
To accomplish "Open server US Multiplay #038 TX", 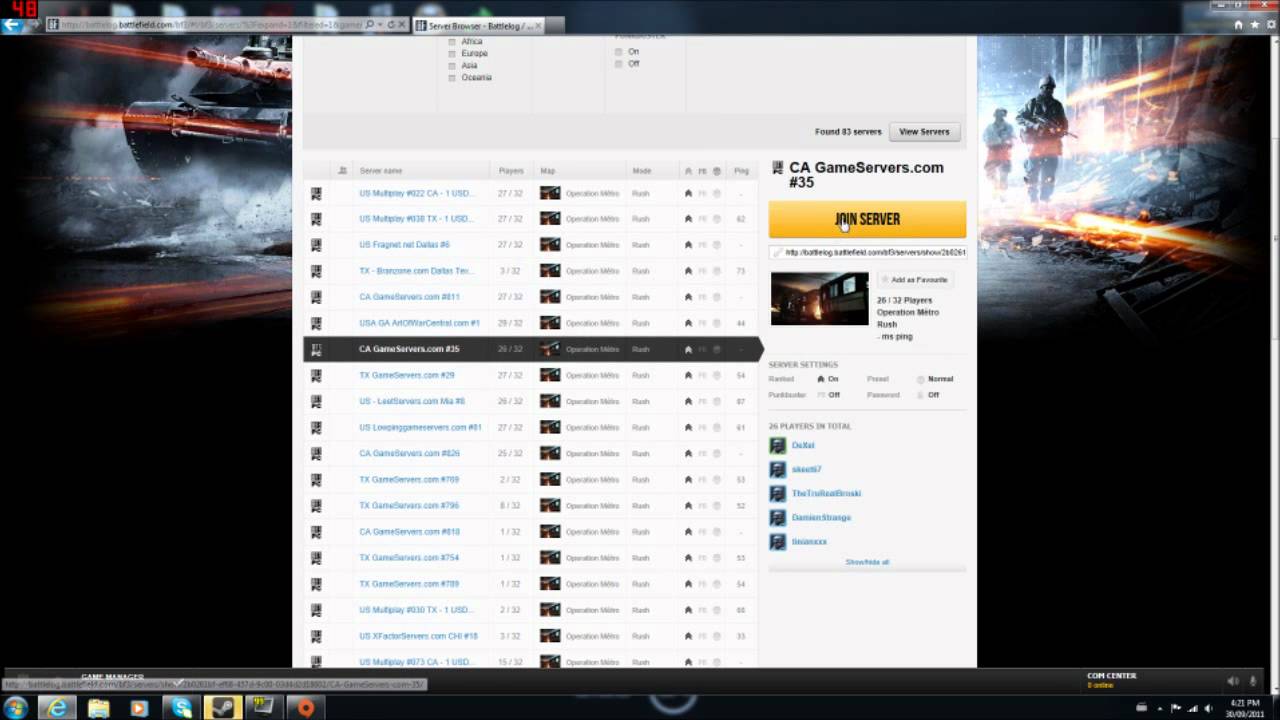I will [416, 219].
